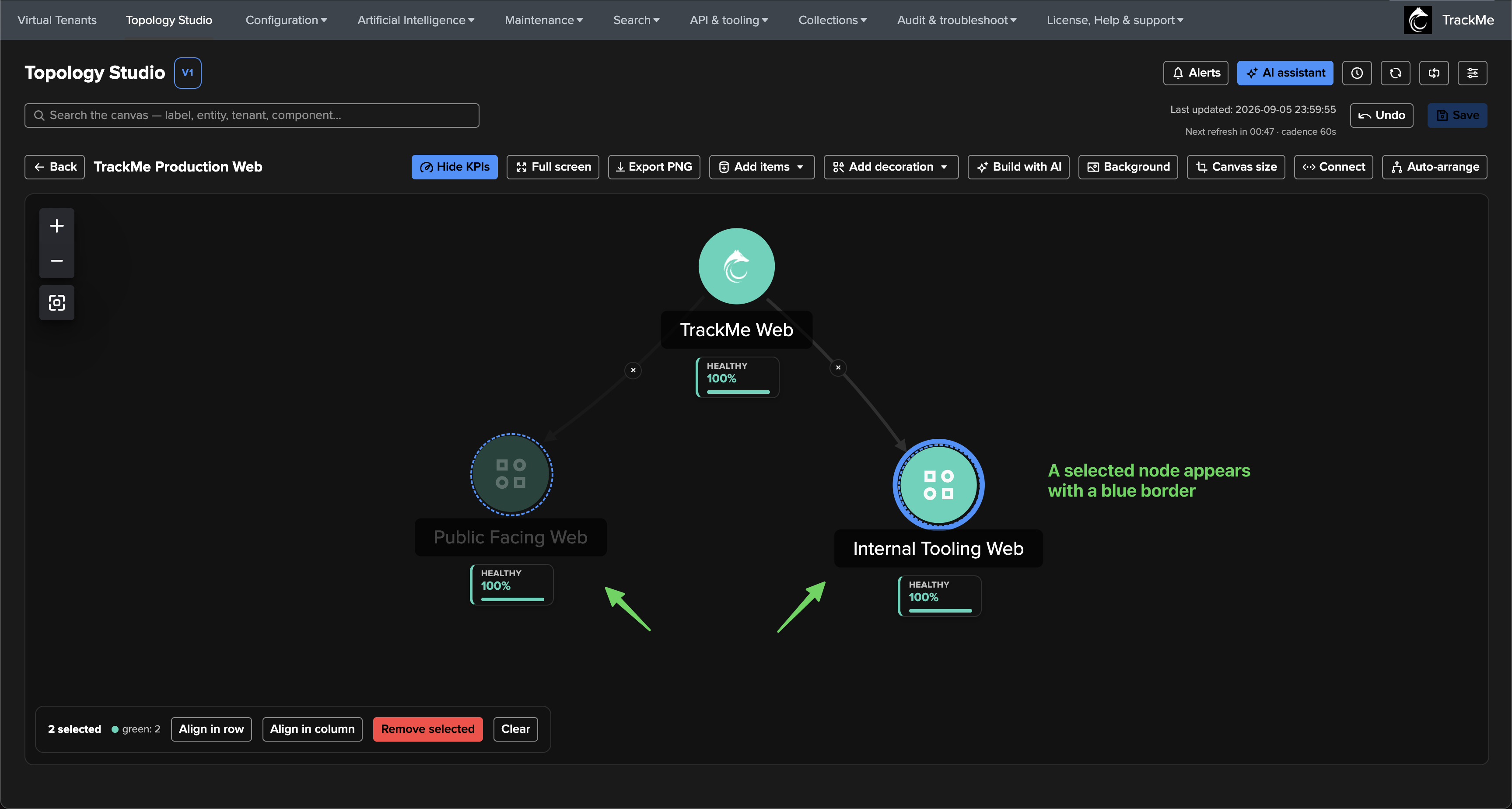1512x809 pixels.
Task: Select the Public Facing Web node circle
Action: 511,474
